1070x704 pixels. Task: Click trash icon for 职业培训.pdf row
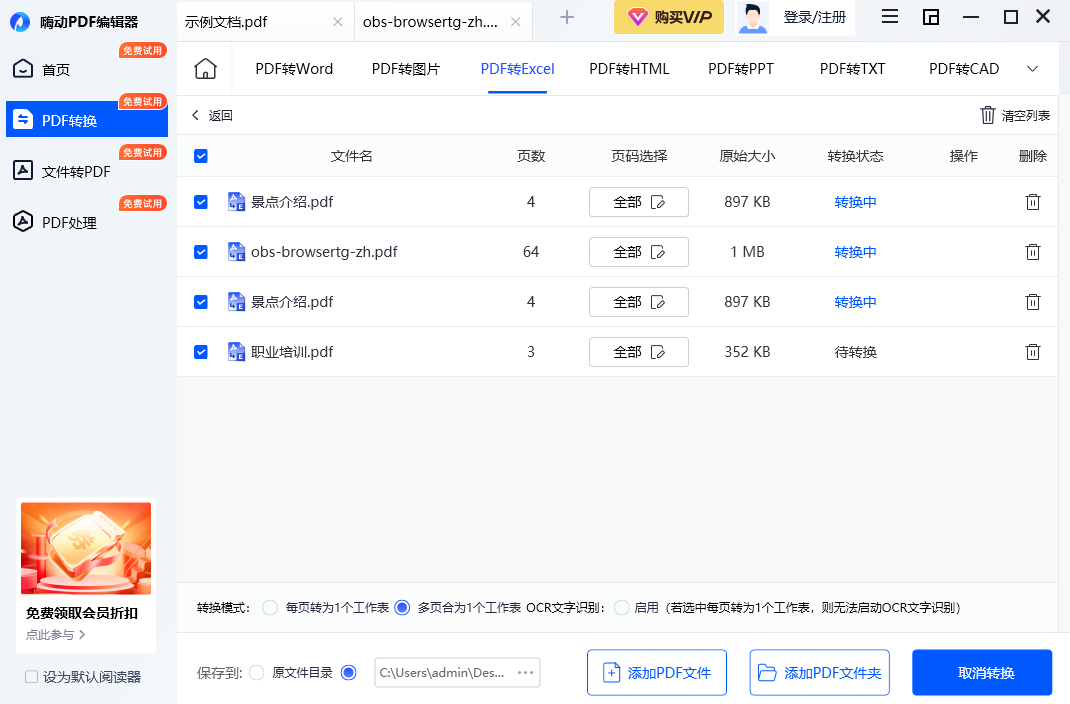tap(1033, 352)
